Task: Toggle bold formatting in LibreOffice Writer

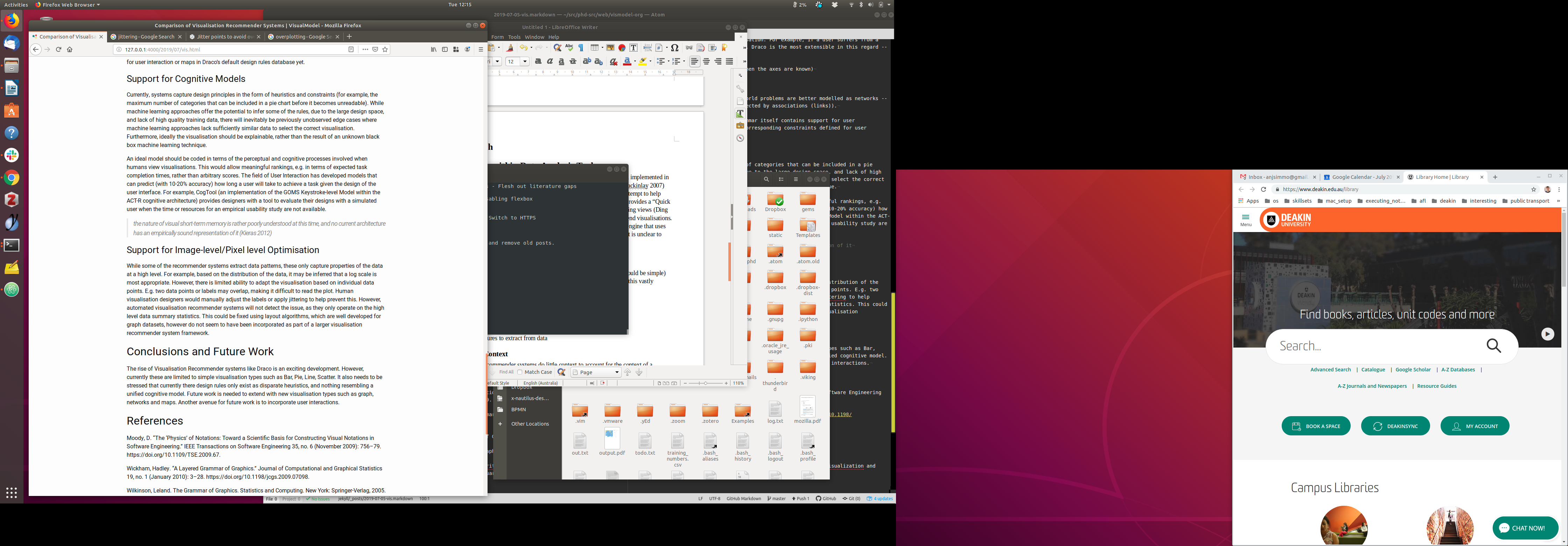Action: (x=538, y=62)
